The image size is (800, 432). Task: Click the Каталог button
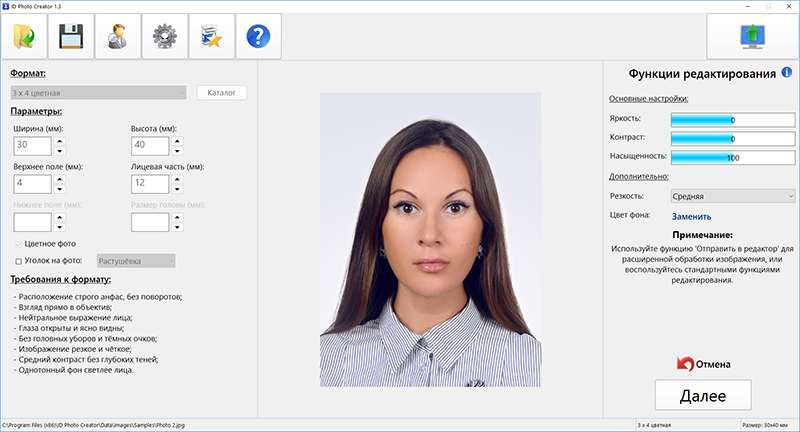point(221,93)
